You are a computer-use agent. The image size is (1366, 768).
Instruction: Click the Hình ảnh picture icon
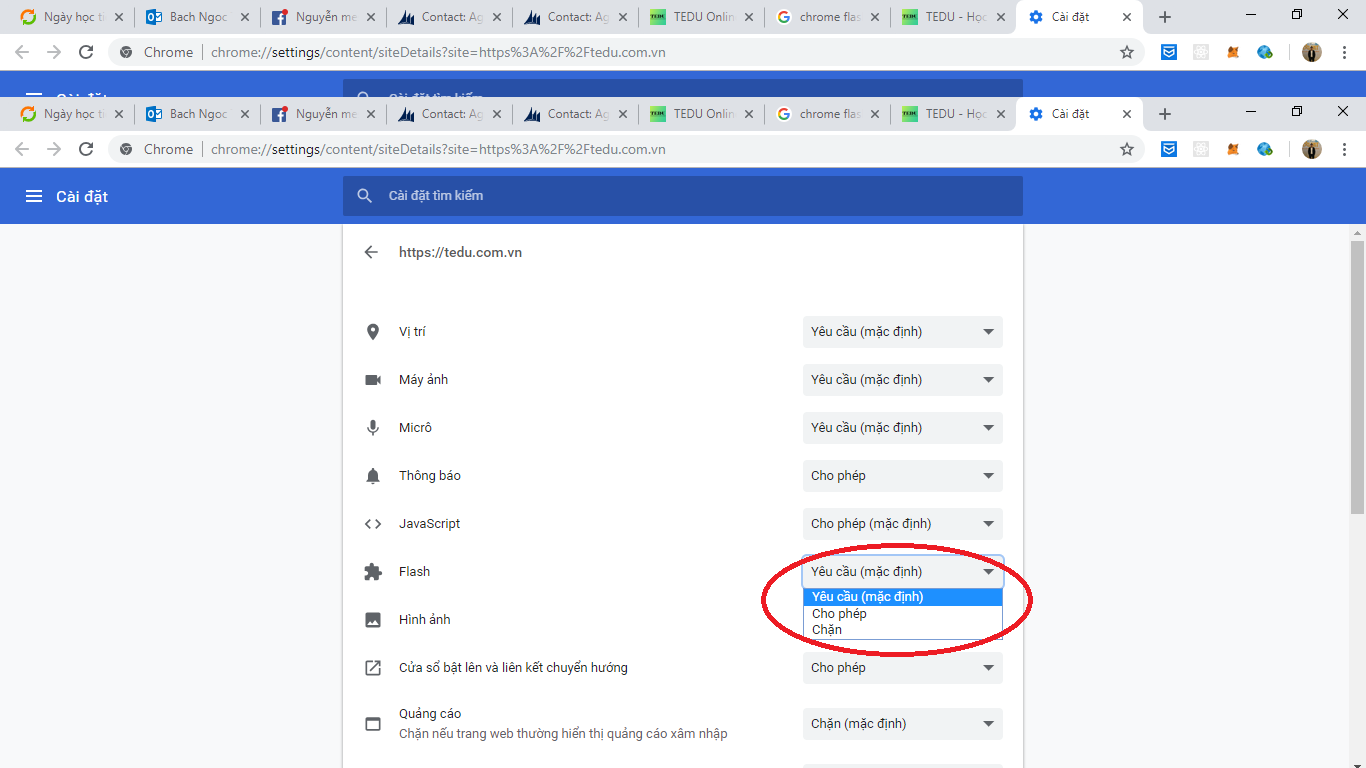pos(373,620)
